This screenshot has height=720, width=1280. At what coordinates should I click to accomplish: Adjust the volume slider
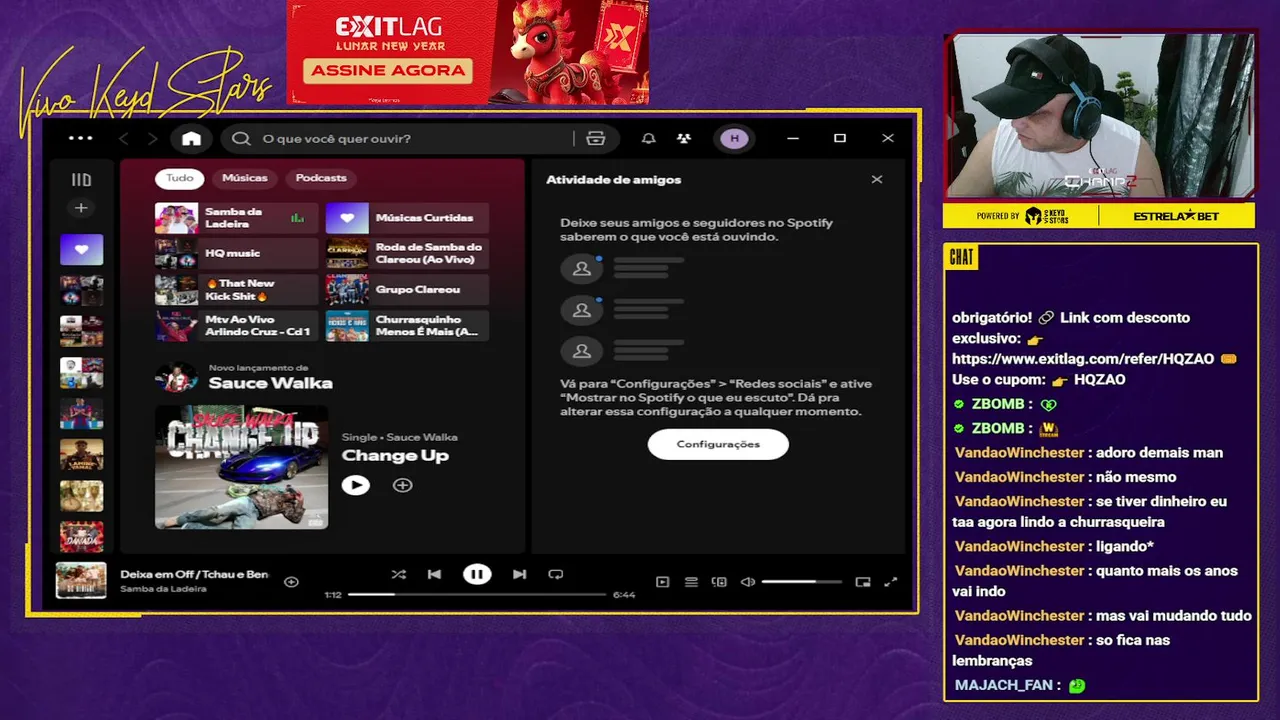(801, 582)
